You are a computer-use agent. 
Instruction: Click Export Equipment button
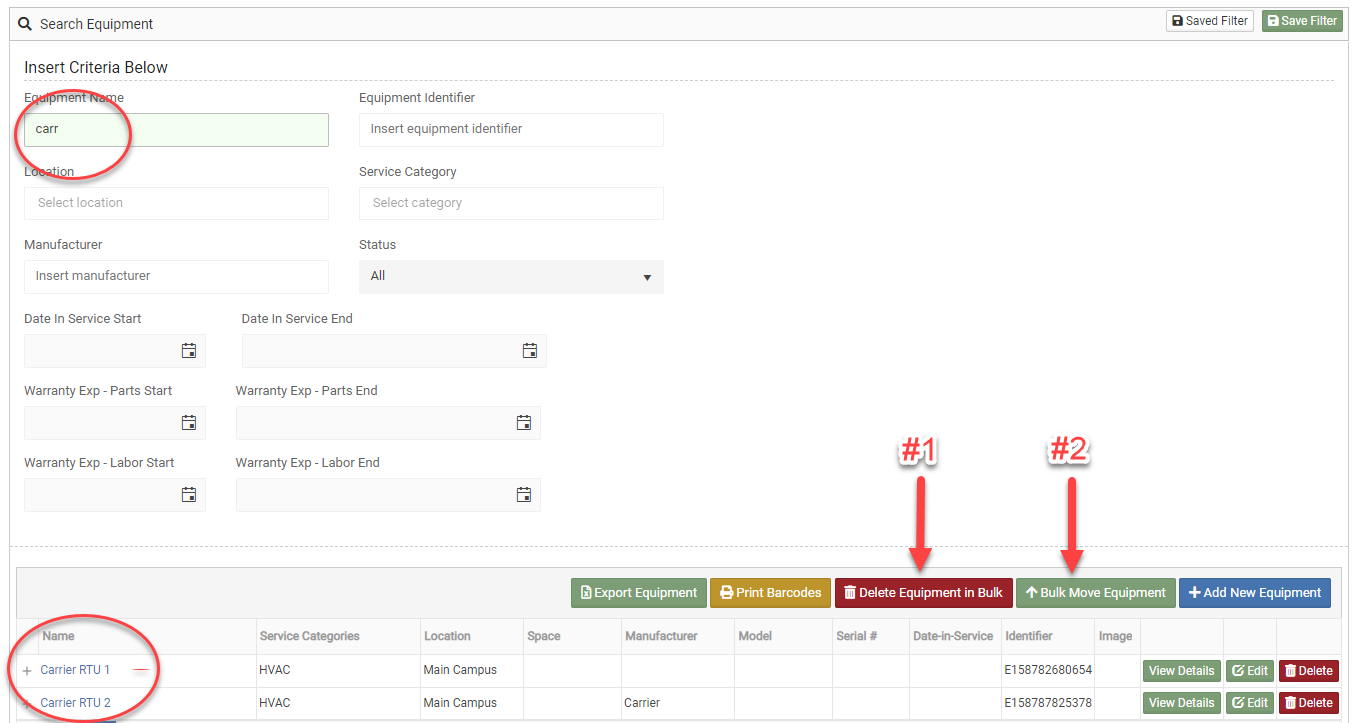(x=638, y=593)
